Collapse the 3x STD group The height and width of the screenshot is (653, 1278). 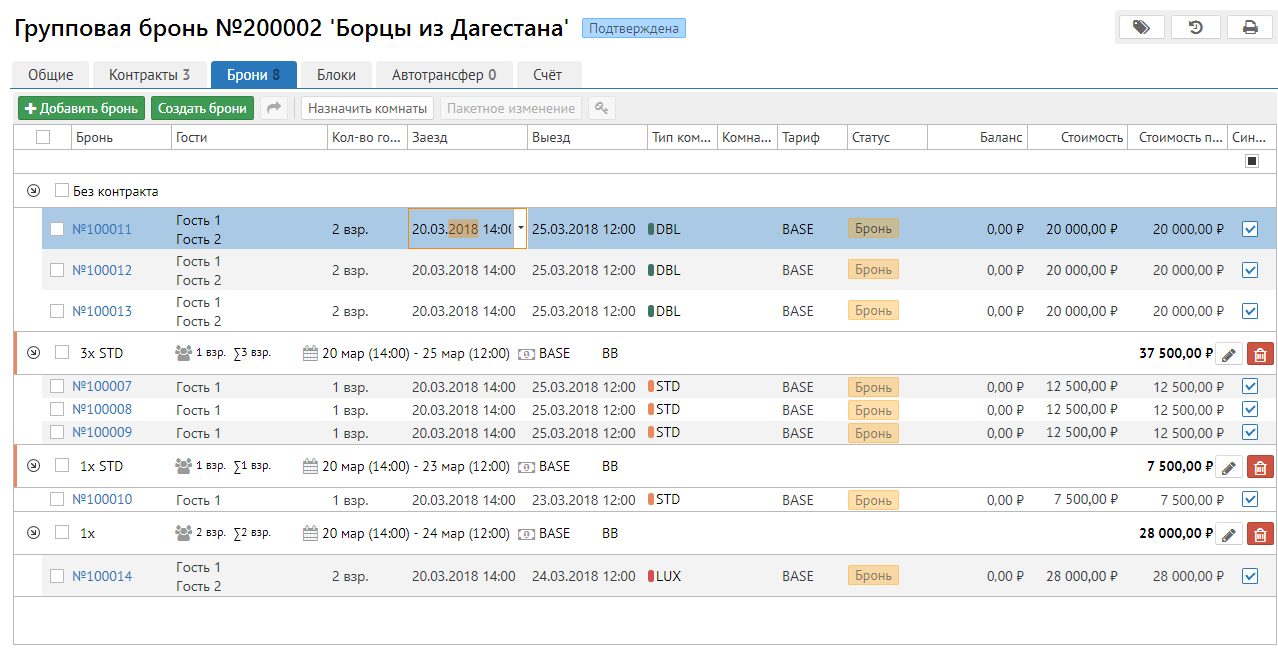tap(33, 353)
